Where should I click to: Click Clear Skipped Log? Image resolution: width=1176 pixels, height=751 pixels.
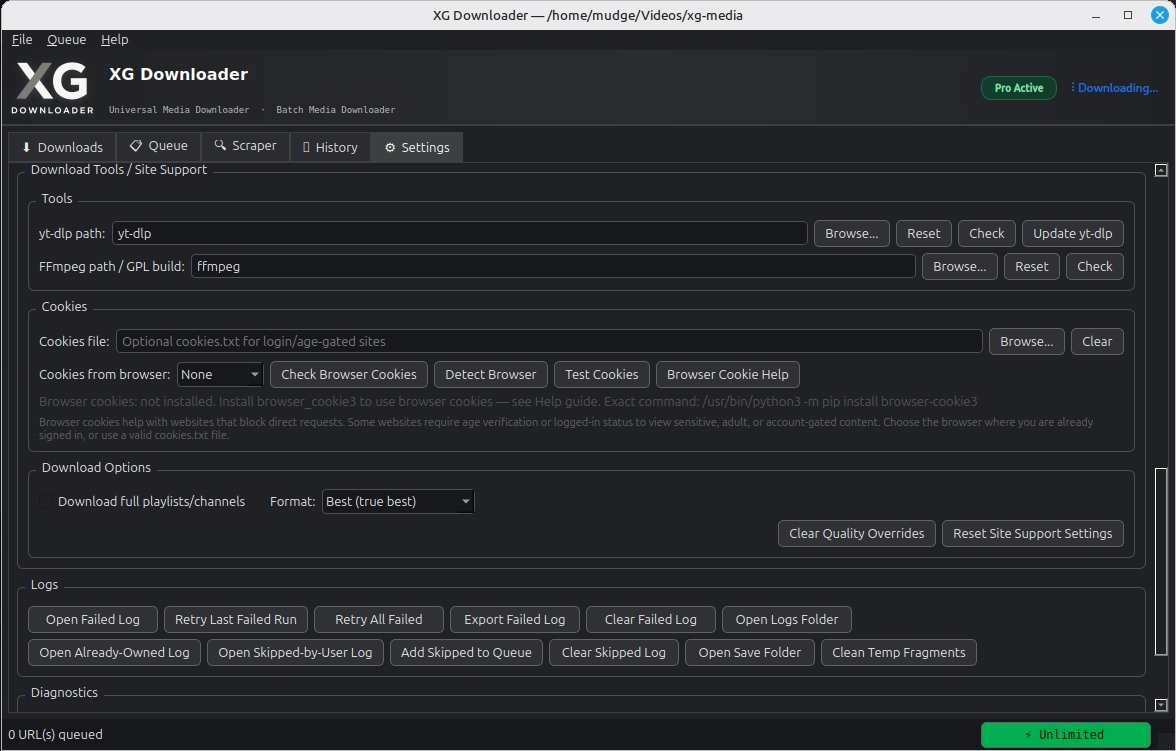[x=614, y=653]
